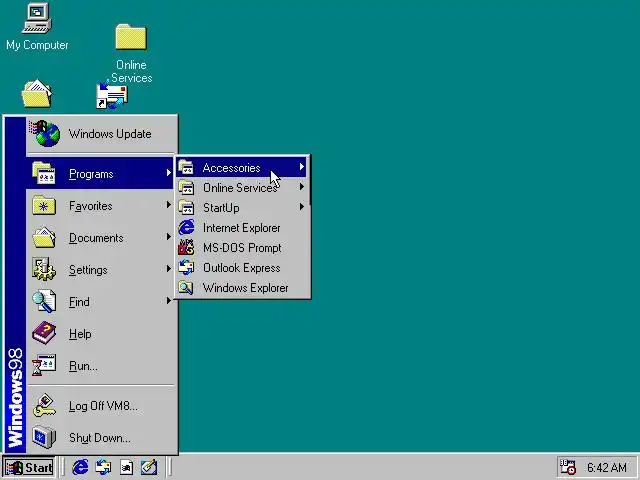The width and height of the screenshot is (640, 480).
Task: Click the StartUp folder icon
Action: click(186, 207)
